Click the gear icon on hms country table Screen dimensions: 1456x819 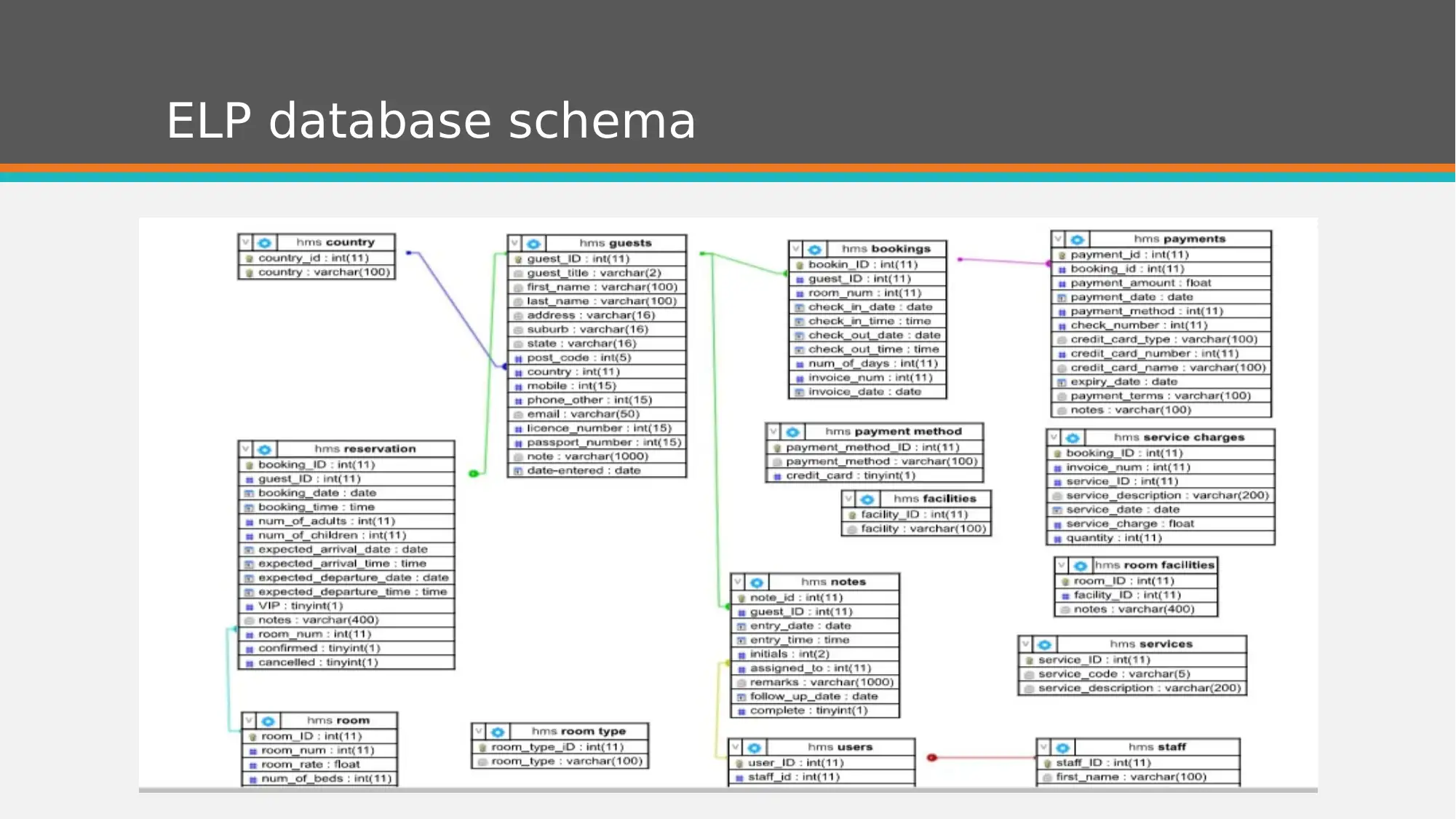[x=264, y=242]
